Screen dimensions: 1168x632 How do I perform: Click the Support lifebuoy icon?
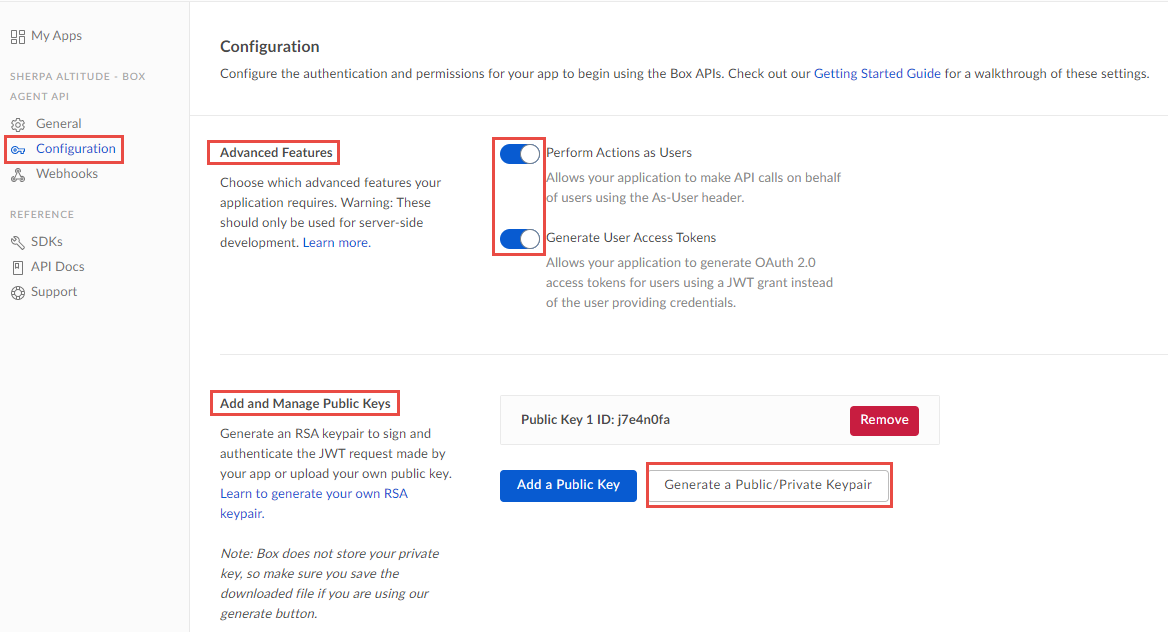click(x=18, y=292)
